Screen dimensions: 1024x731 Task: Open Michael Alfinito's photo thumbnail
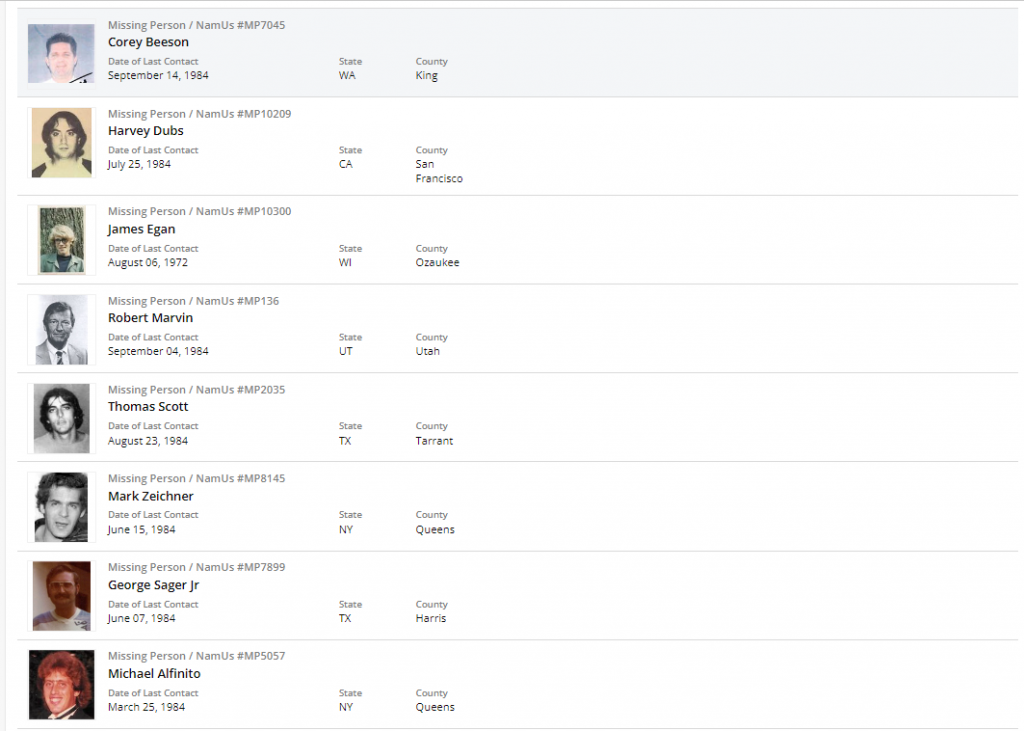coord(61,685)
